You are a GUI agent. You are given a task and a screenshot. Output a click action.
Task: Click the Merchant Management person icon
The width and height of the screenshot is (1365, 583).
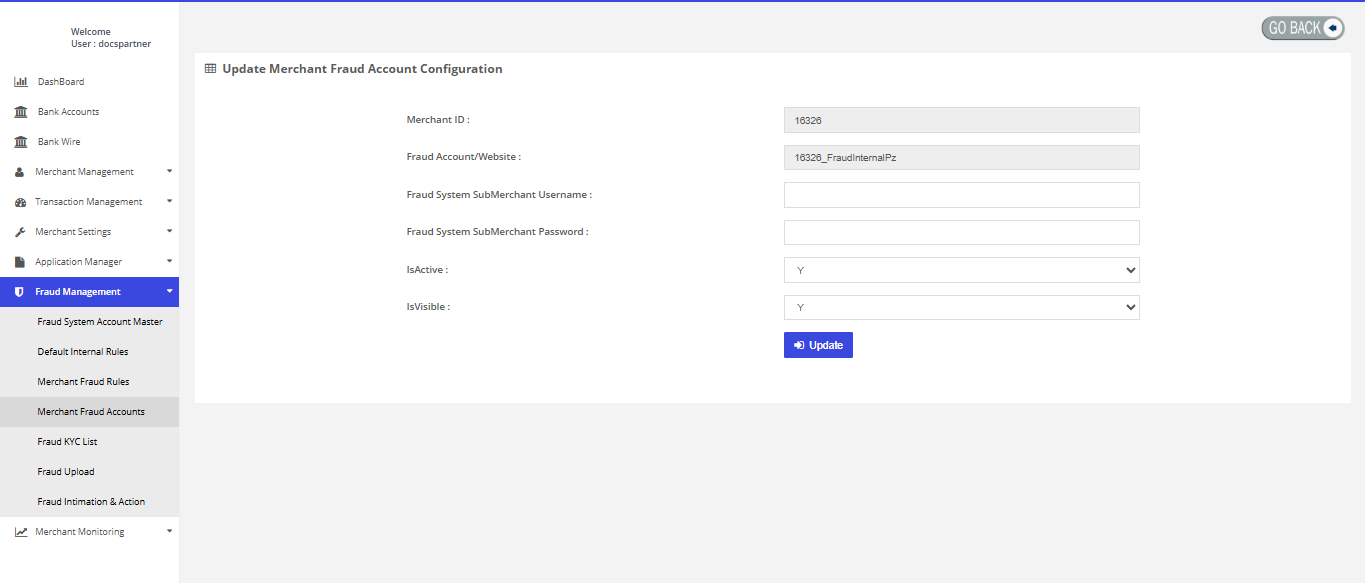(20, 172)
